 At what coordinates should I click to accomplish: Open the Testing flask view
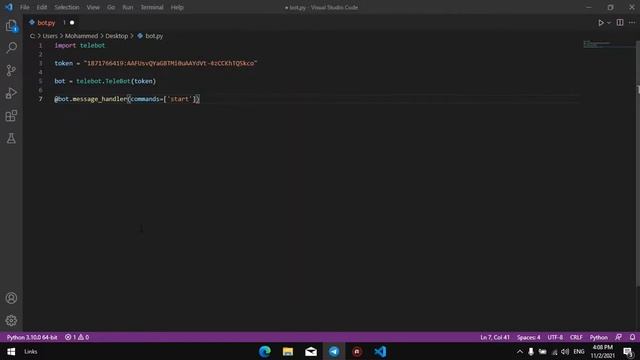(x=11, y=138)
